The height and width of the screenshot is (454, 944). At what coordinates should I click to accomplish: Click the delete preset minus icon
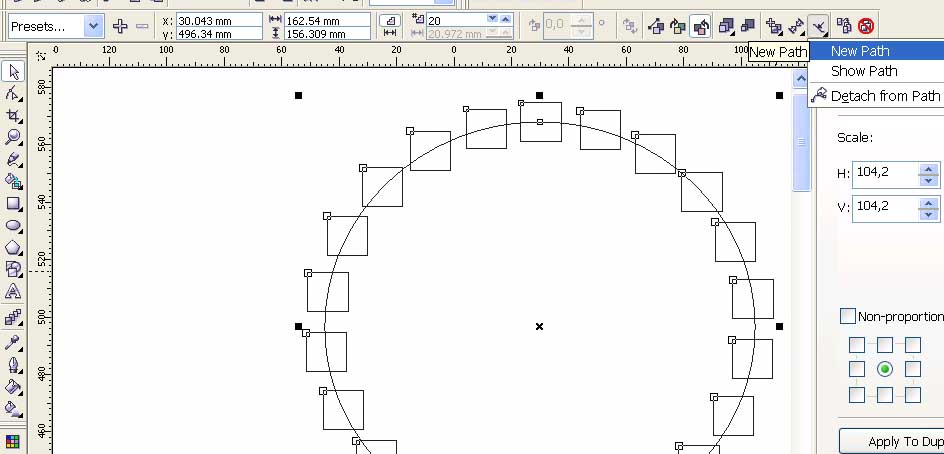pos(142,26)
